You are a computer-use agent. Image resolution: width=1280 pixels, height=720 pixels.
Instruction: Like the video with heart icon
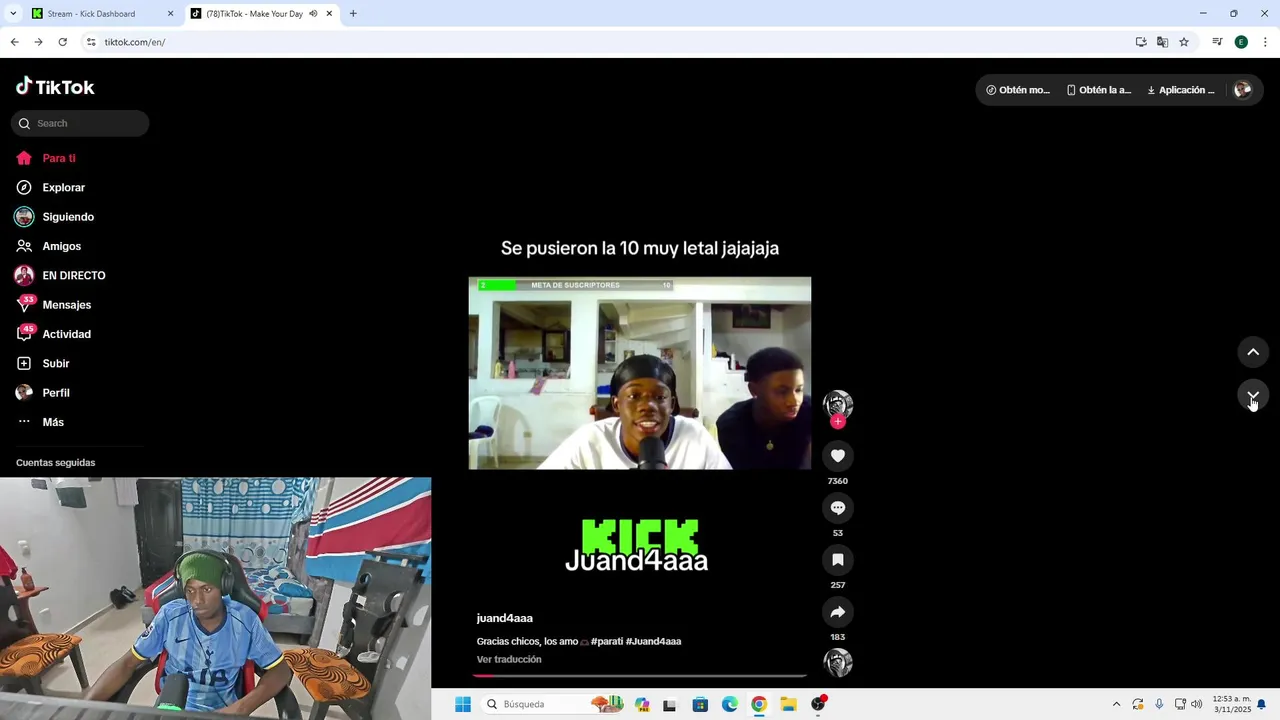tap(838, 456)
